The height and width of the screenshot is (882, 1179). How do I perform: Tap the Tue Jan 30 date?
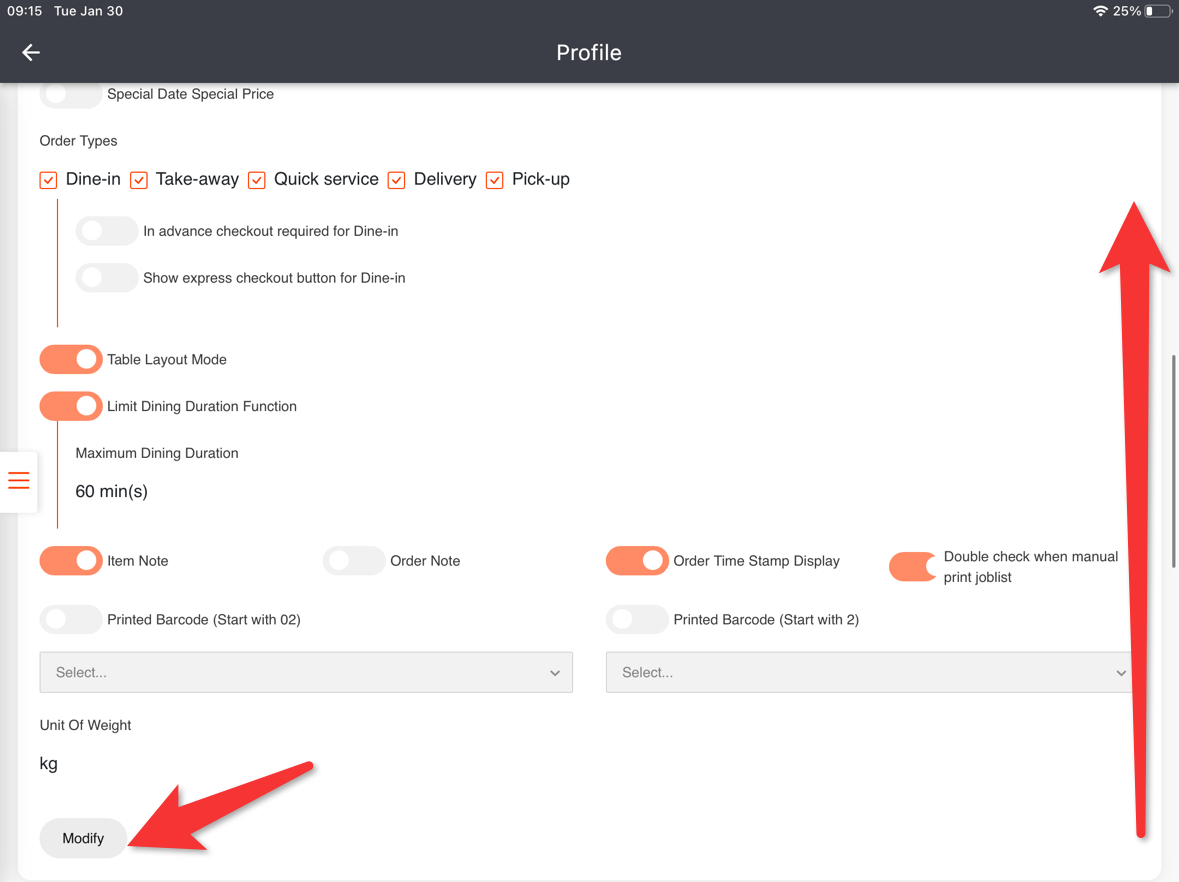(x=88, y=11)
